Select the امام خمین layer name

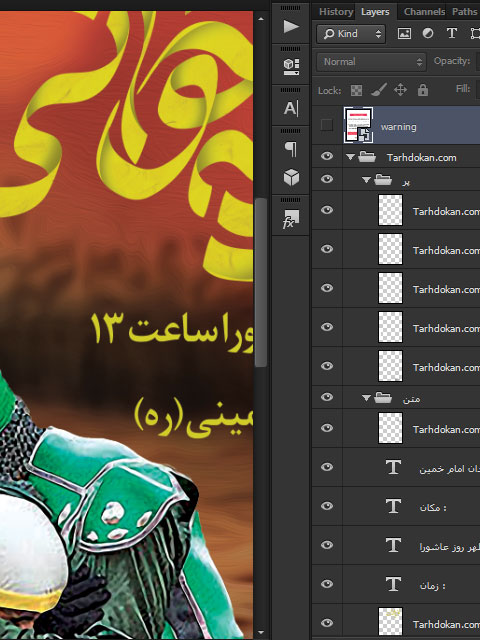tap(449, 469)
